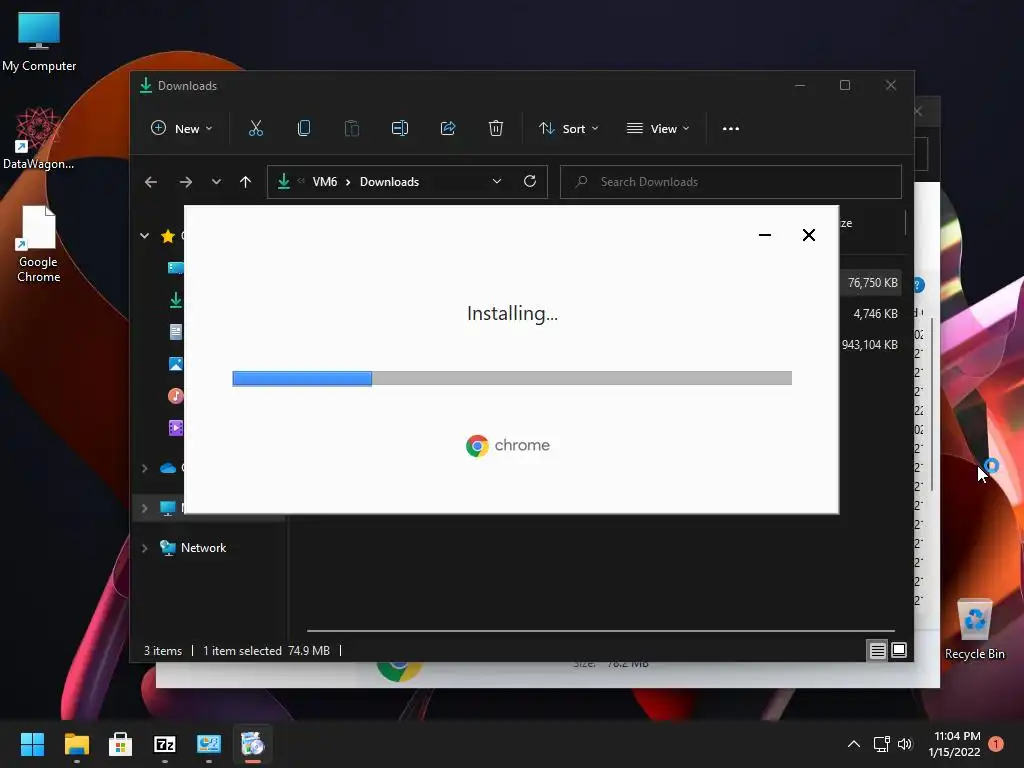The width and height of the screenshot is (1024, 768).
Task: Open the Sort dropdown menu
Action: point(568,129)
